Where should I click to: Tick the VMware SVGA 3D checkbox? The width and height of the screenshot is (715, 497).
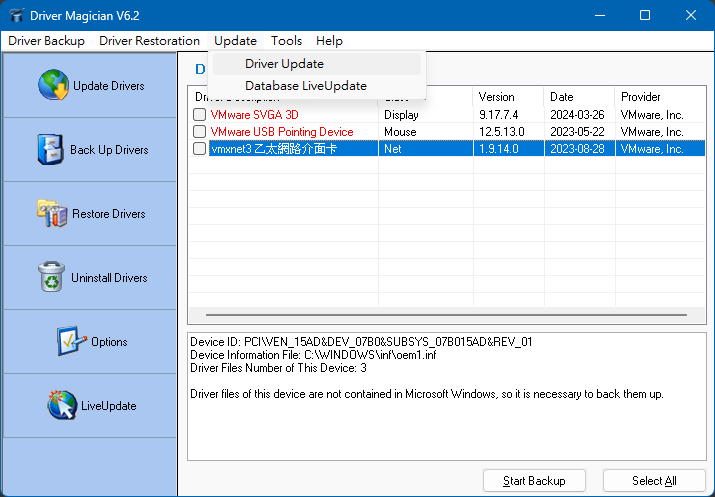coord(200,115)
